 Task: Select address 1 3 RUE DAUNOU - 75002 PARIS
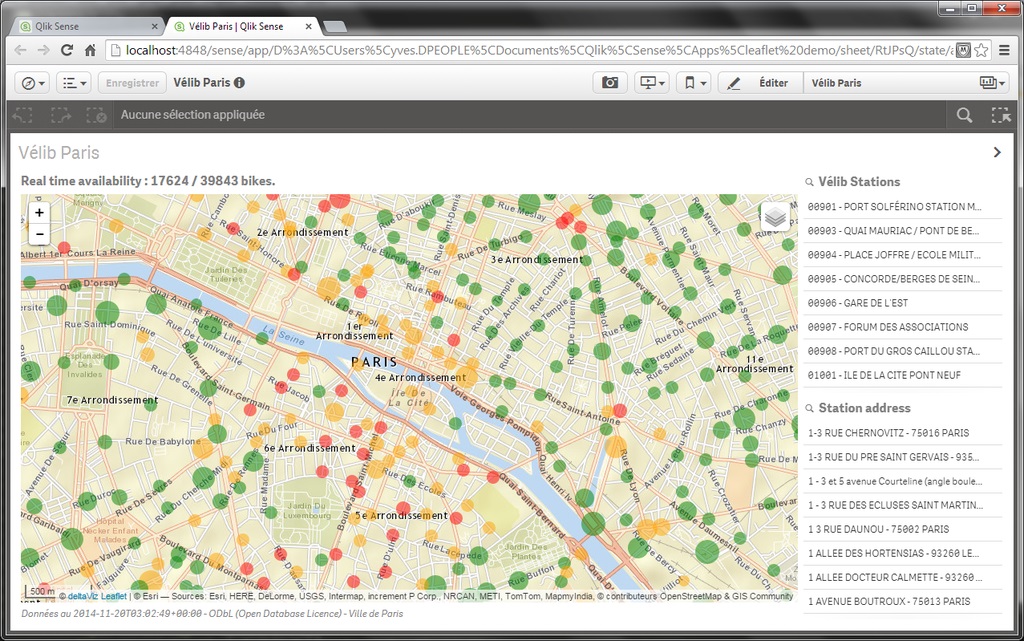pos(903,529)
